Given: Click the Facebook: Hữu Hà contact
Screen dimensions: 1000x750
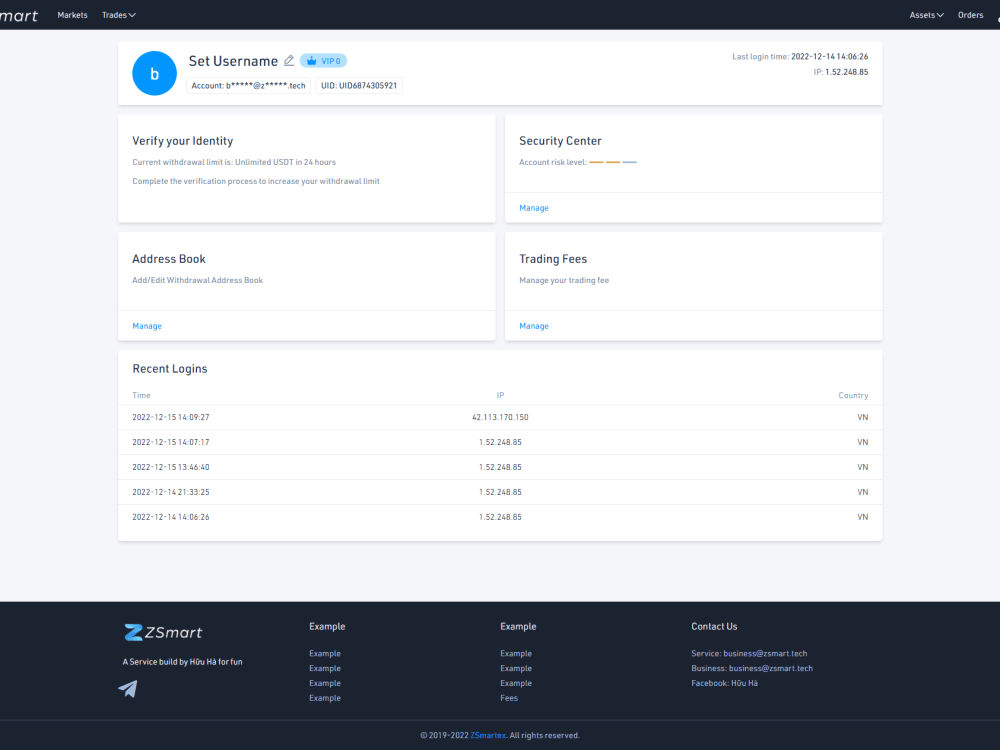Looking at the screenshot, I should click(x=724, y=683).
